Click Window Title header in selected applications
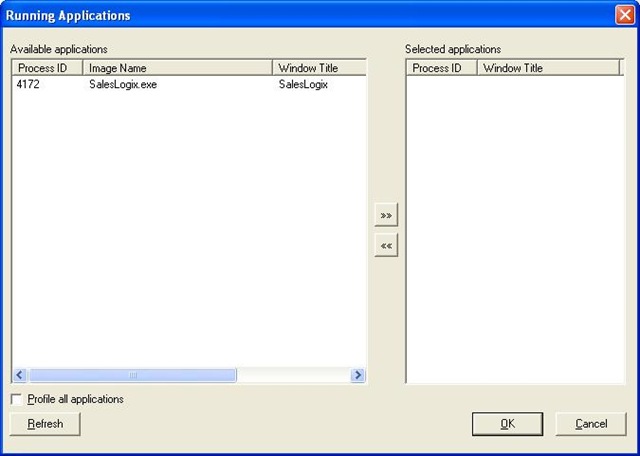640x456 pixels. pyautogui.click(x=548, y=68)
